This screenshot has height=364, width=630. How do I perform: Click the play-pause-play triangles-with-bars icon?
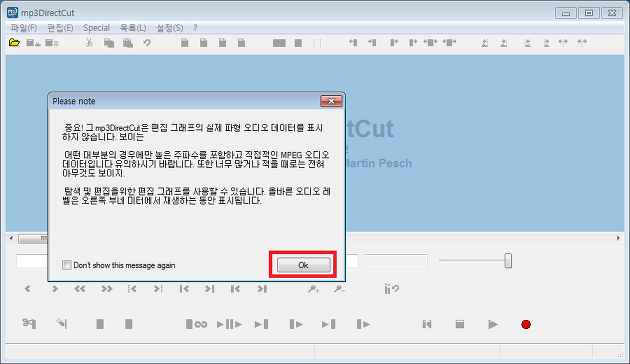229,324
